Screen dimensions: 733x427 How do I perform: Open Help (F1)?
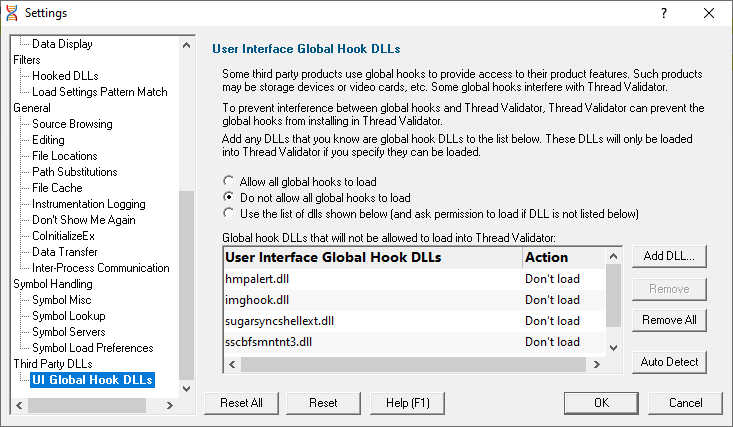407,403
